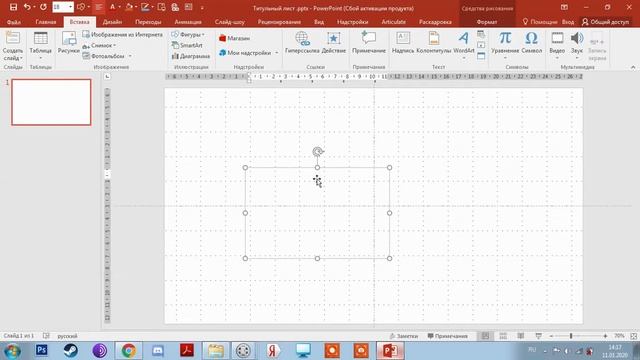Insert a Диаграмма chart
The width and height of the screenshot is (640, 360).
click(191, 56)
